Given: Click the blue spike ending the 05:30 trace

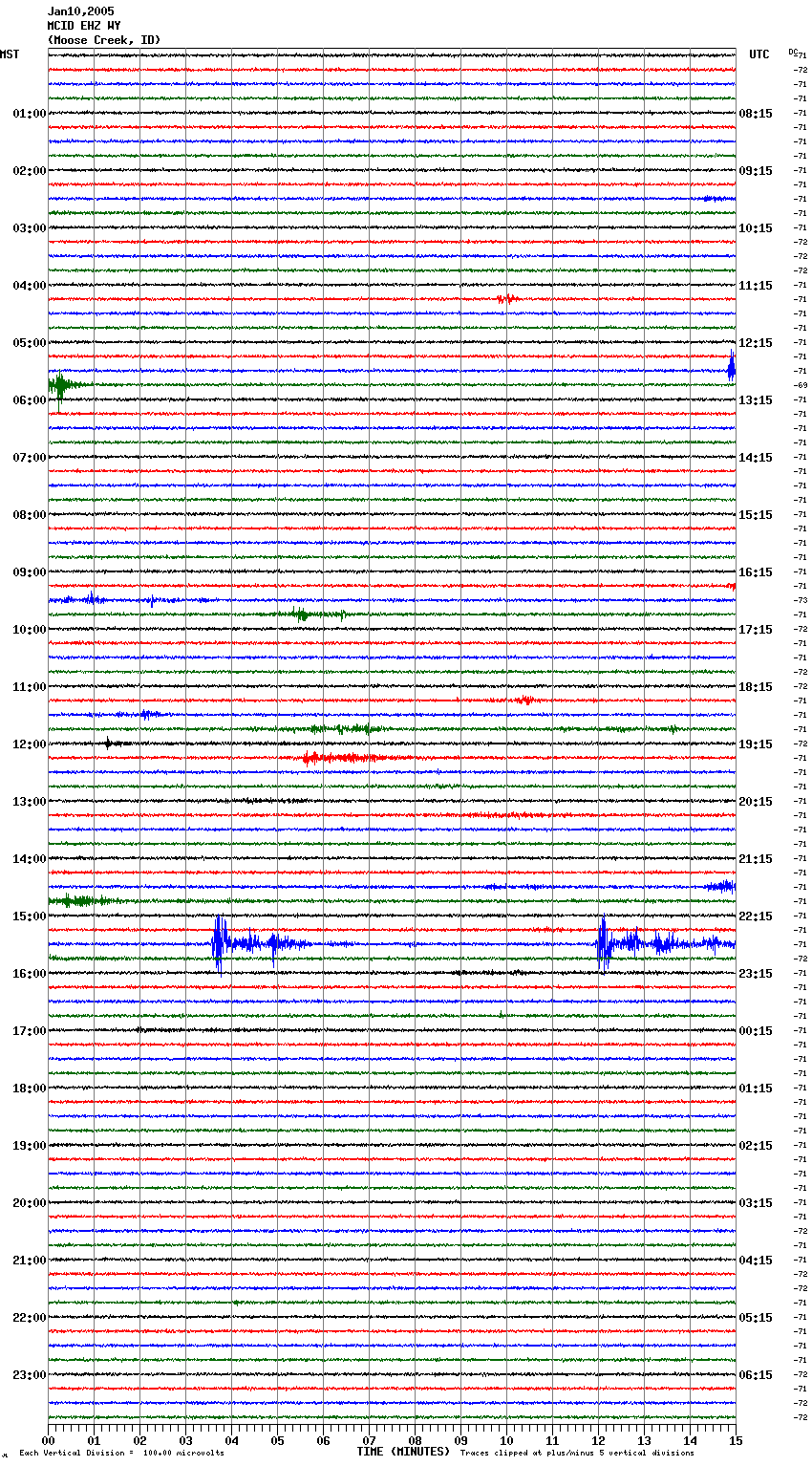Looking at the screenshot, I should (731, 368).
